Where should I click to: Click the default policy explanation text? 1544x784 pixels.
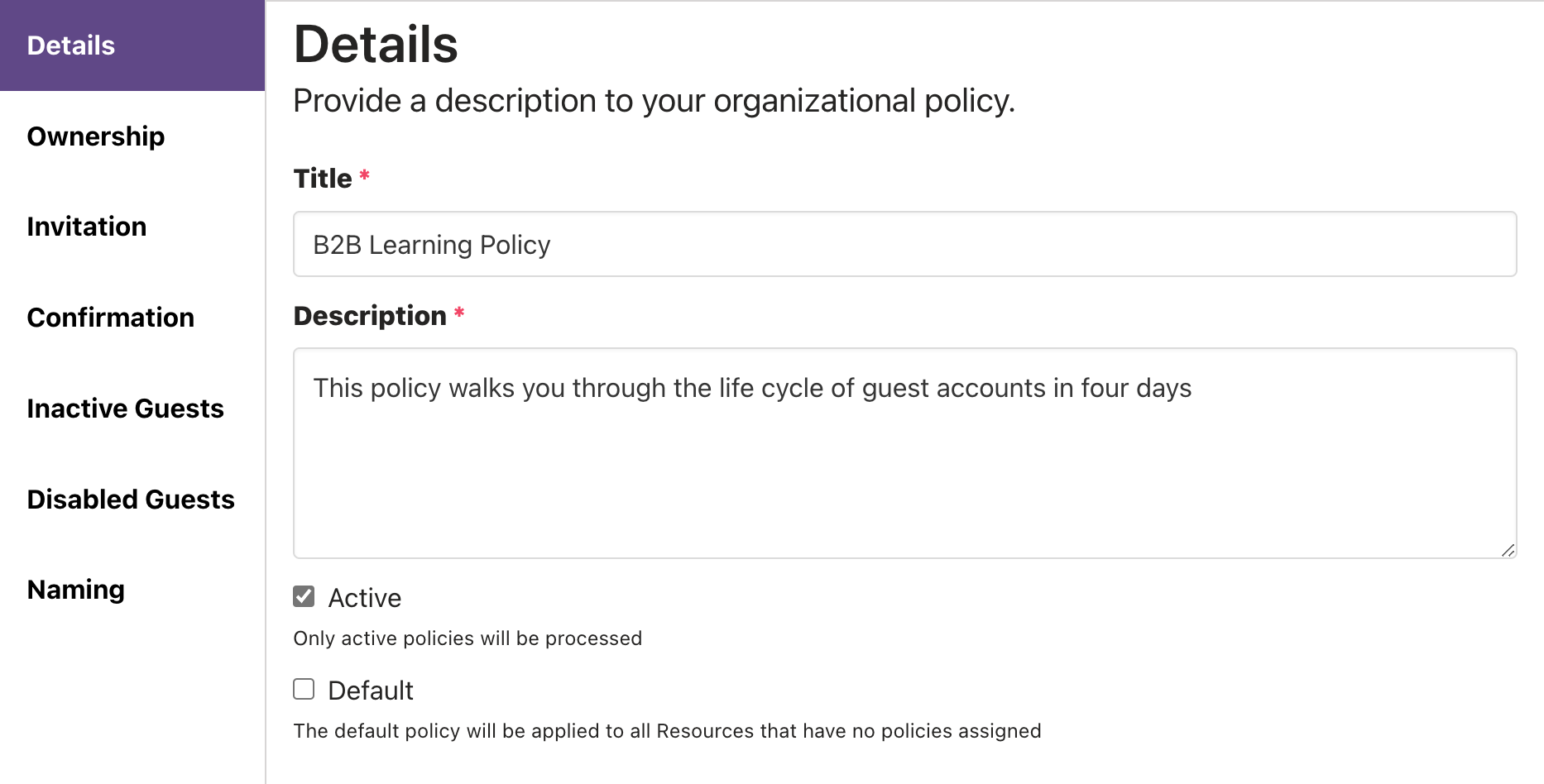tap(667, 730)
